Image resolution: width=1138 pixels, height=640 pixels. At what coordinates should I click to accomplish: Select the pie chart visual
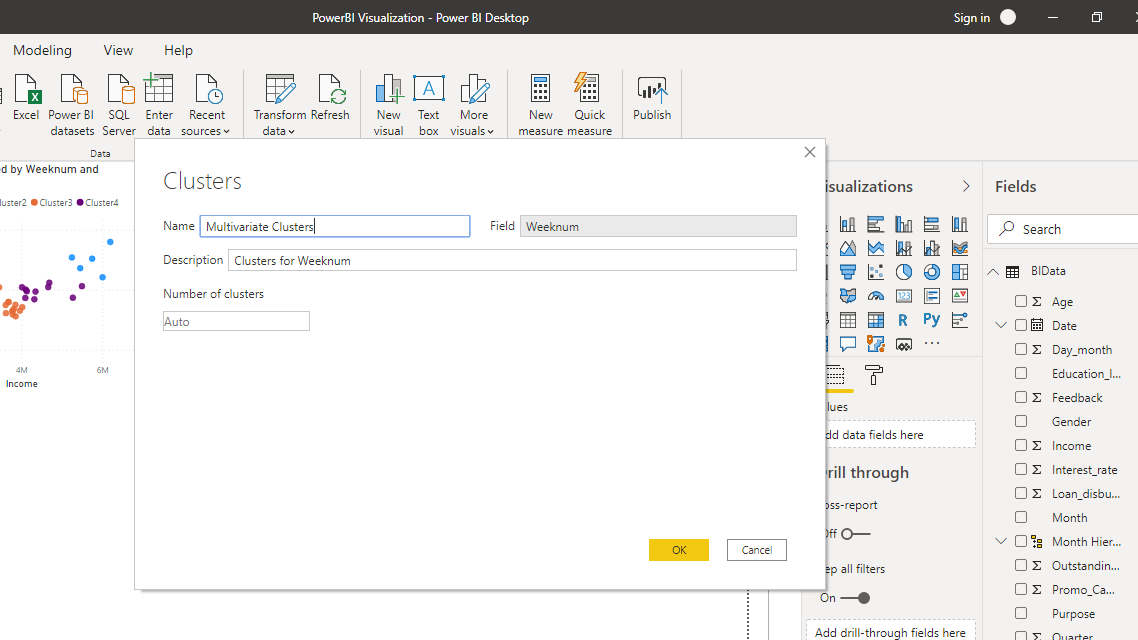[904, 272]
